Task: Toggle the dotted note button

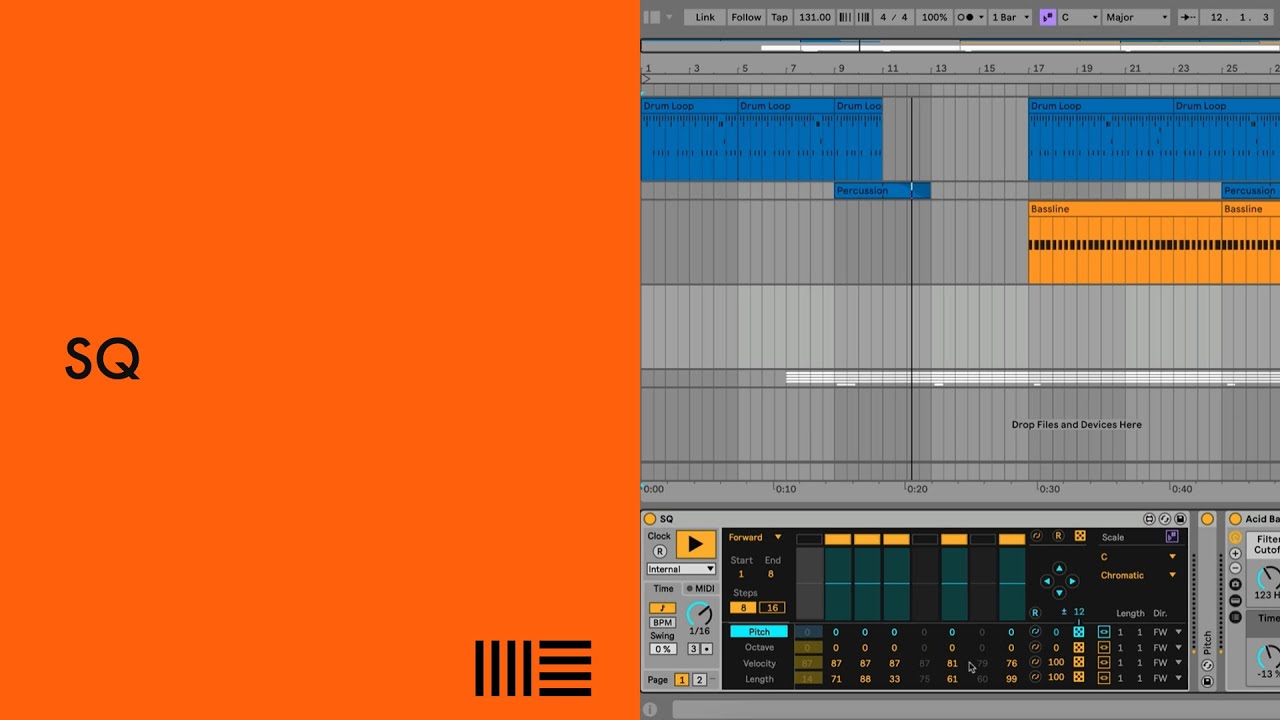Action: [x=706, y=649]
